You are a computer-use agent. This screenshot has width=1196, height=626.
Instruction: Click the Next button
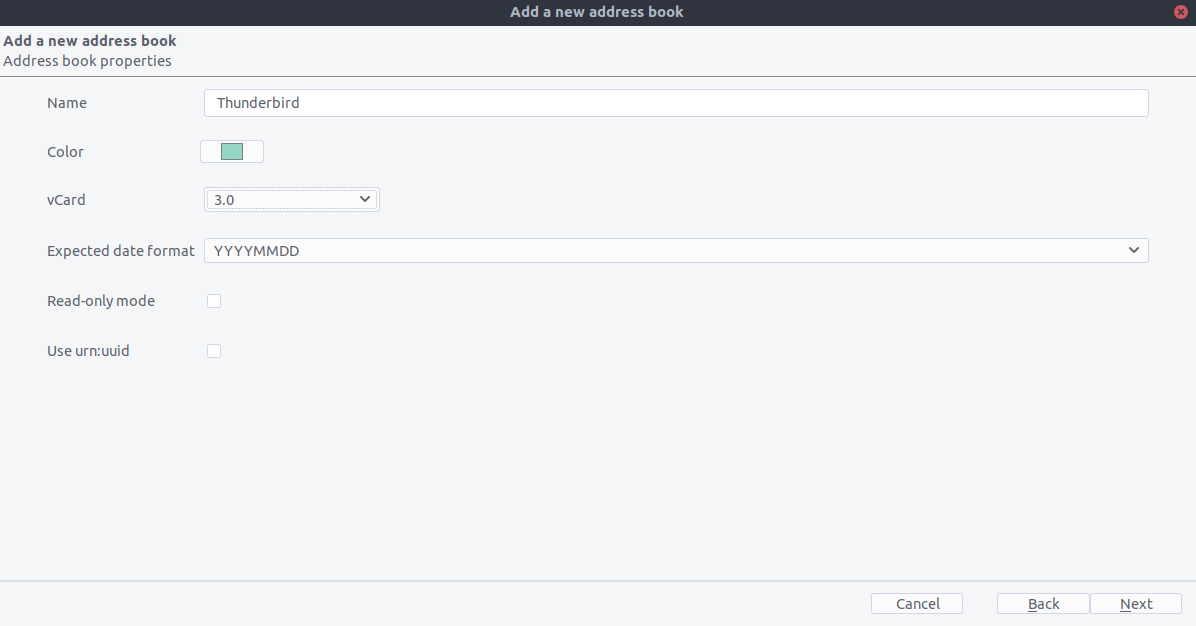[1136, 603]
